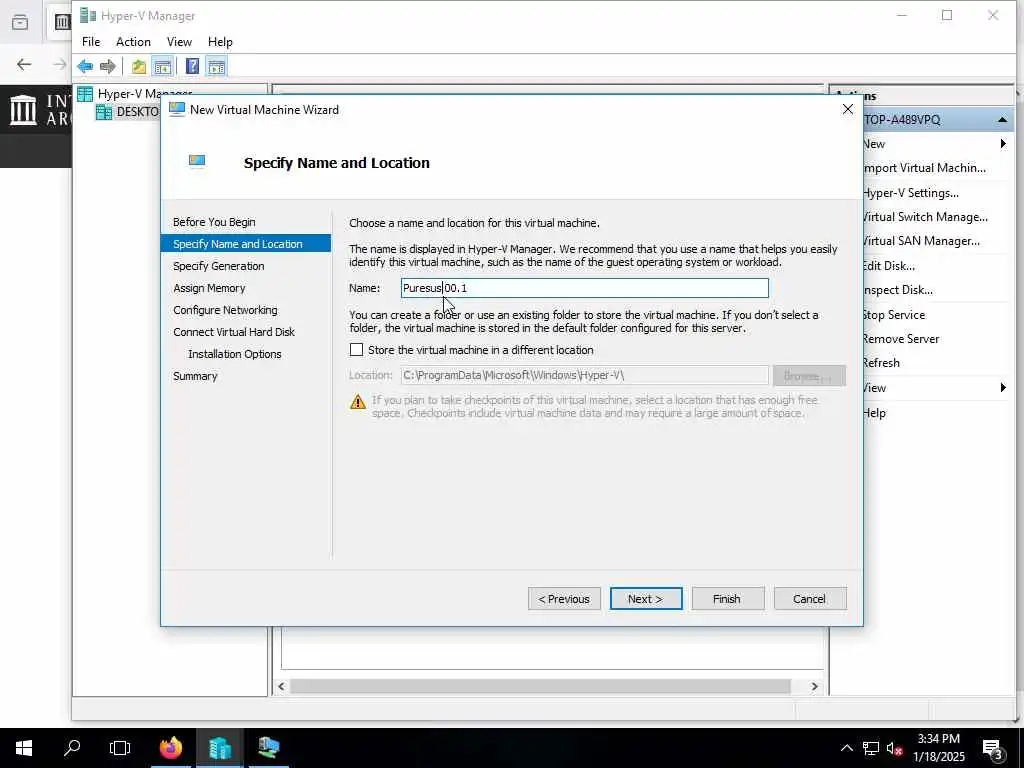The width and height of the screenshot is (1024, 768).
Task: Click the muted volume tray icon
Action: (x=895, y=748)
